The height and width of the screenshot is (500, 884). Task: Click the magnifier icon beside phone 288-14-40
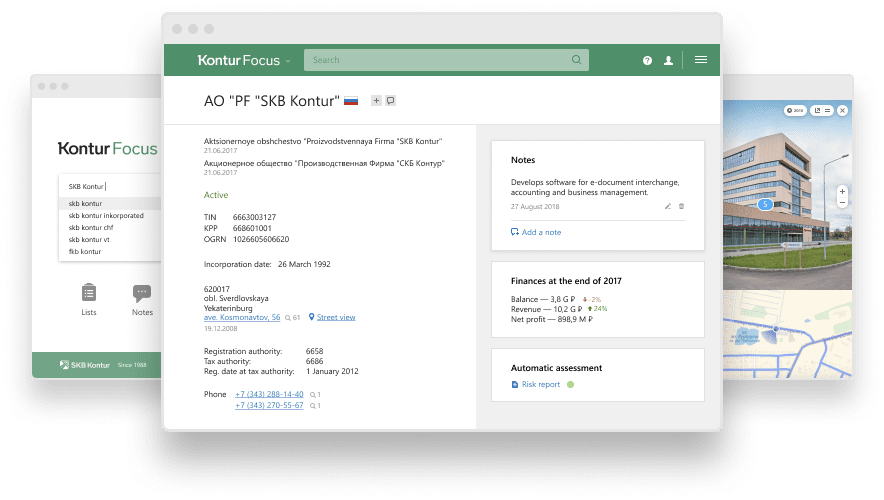click(312, 395)
